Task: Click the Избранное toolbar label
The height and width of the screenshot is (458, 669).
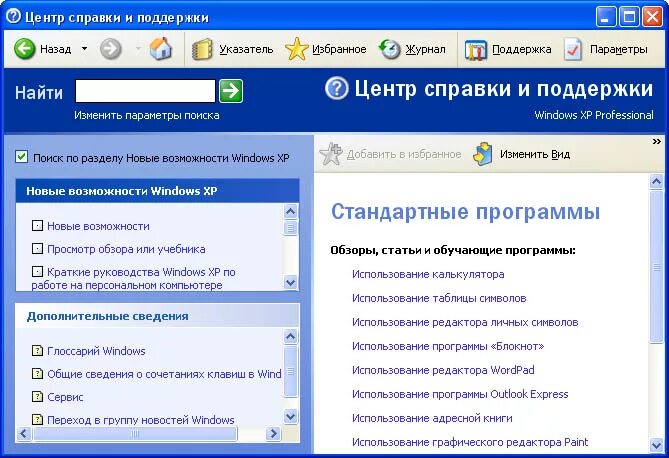Action: pyautogui.click(x=339, y=50)
